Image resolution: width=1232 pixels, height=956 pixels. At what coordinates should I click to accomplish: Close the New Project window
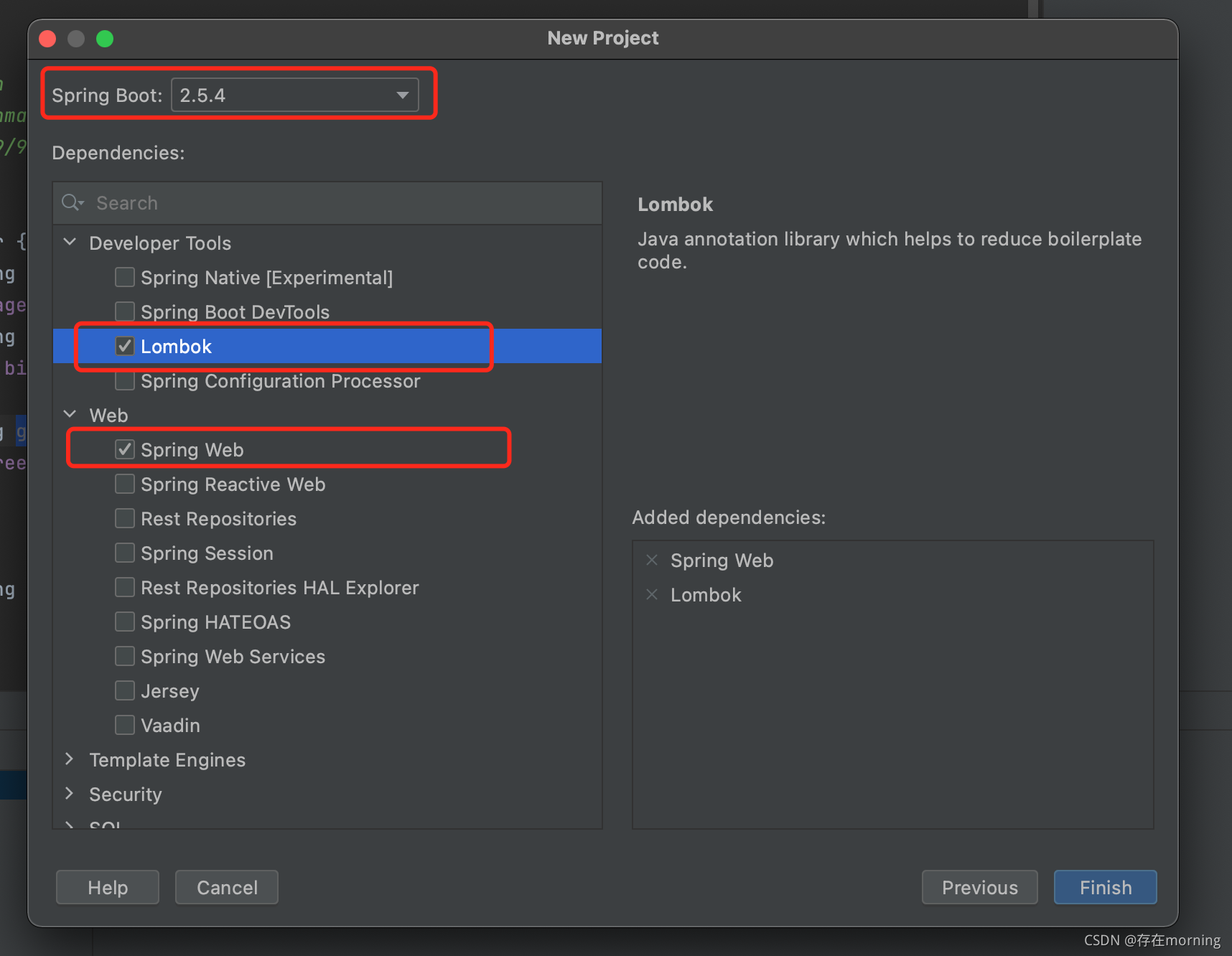pyautogui.click(x=47, y=39)
